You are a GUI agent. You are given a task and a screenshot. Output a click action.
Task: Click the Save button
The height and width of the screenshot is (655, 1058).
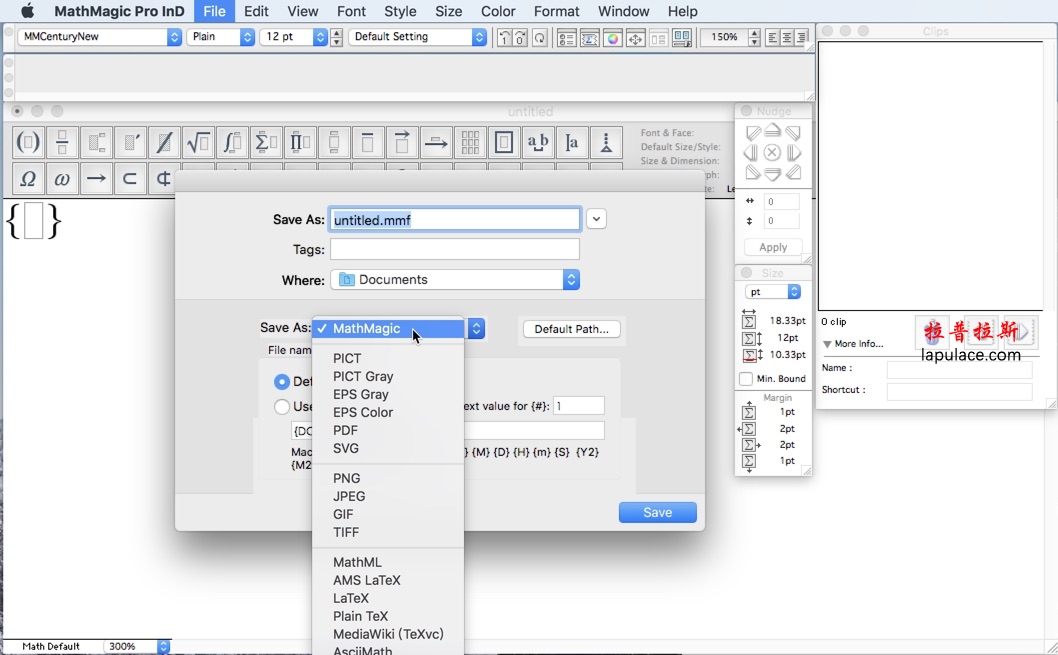click(657, 512)
